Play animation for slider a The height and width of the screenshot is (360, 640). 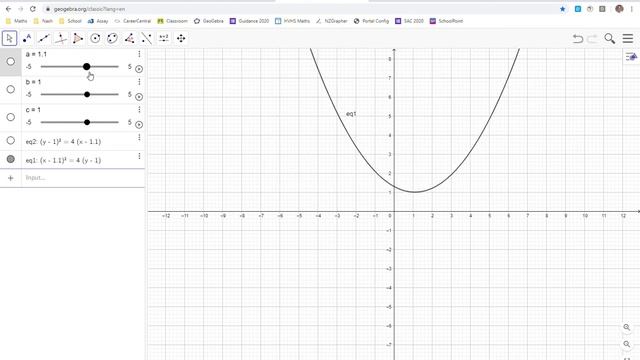139,69
